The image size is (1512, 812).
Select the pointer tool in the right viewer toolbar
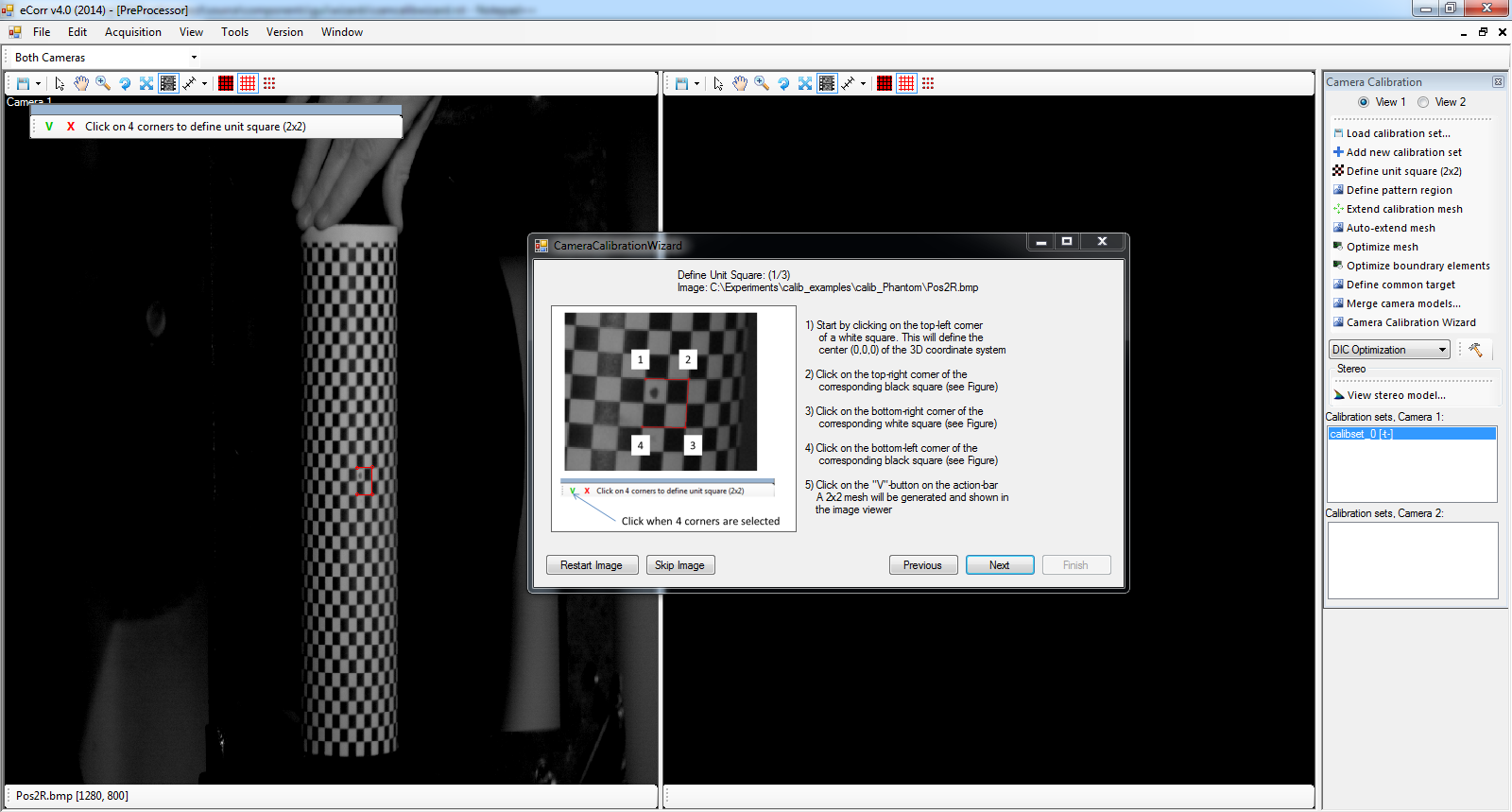tap(718, 83)
